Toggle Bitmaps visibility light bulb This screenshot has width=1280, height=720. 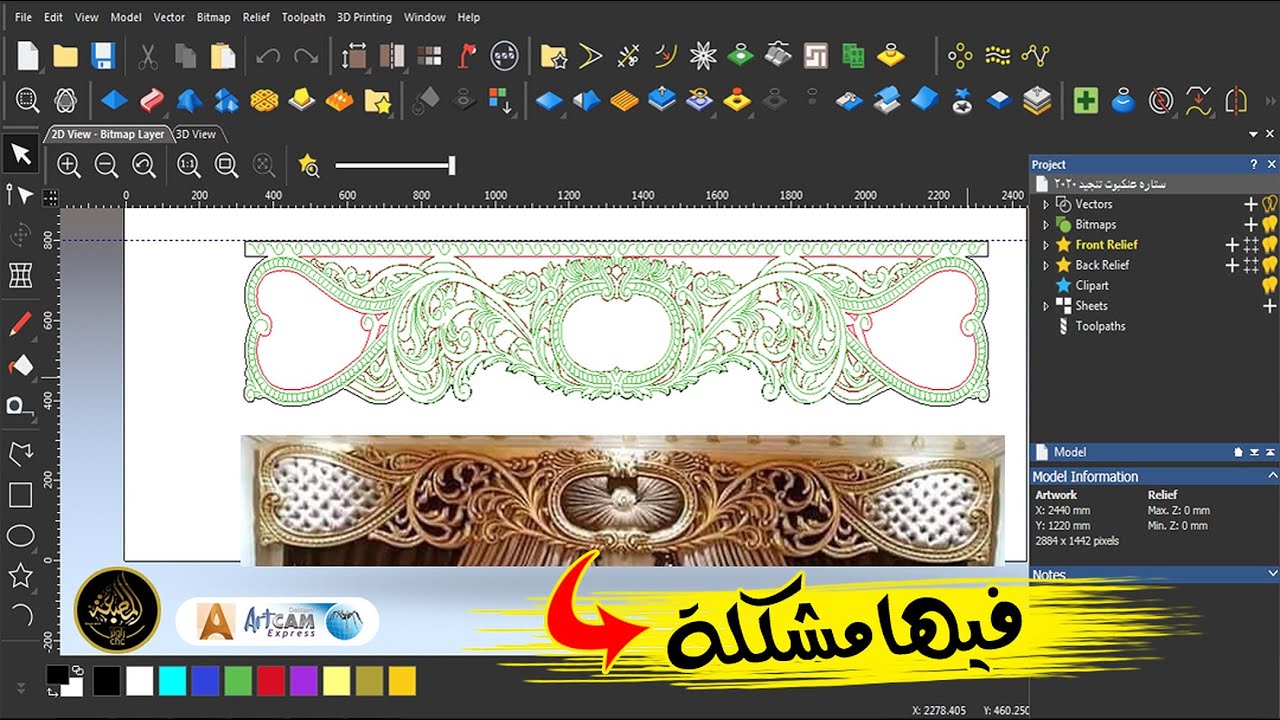point(1270,224)
